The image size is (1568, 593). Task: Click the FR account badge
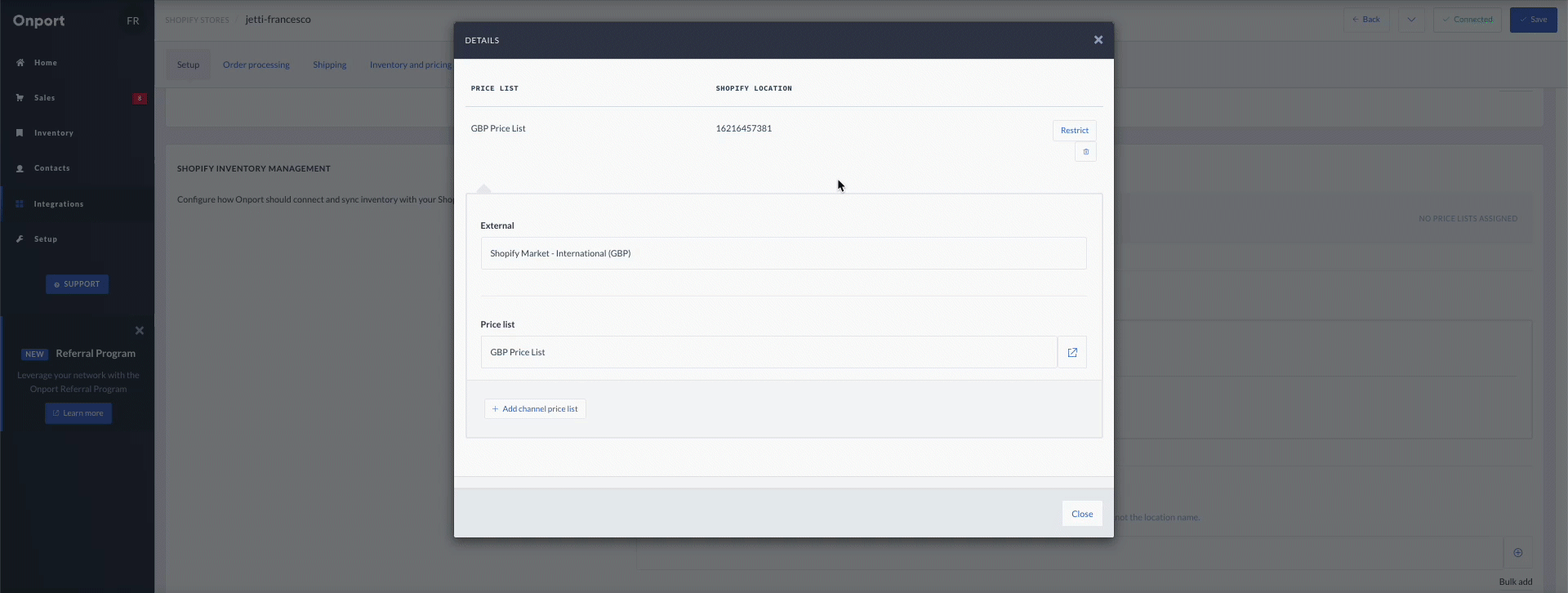tap(133, 20)
